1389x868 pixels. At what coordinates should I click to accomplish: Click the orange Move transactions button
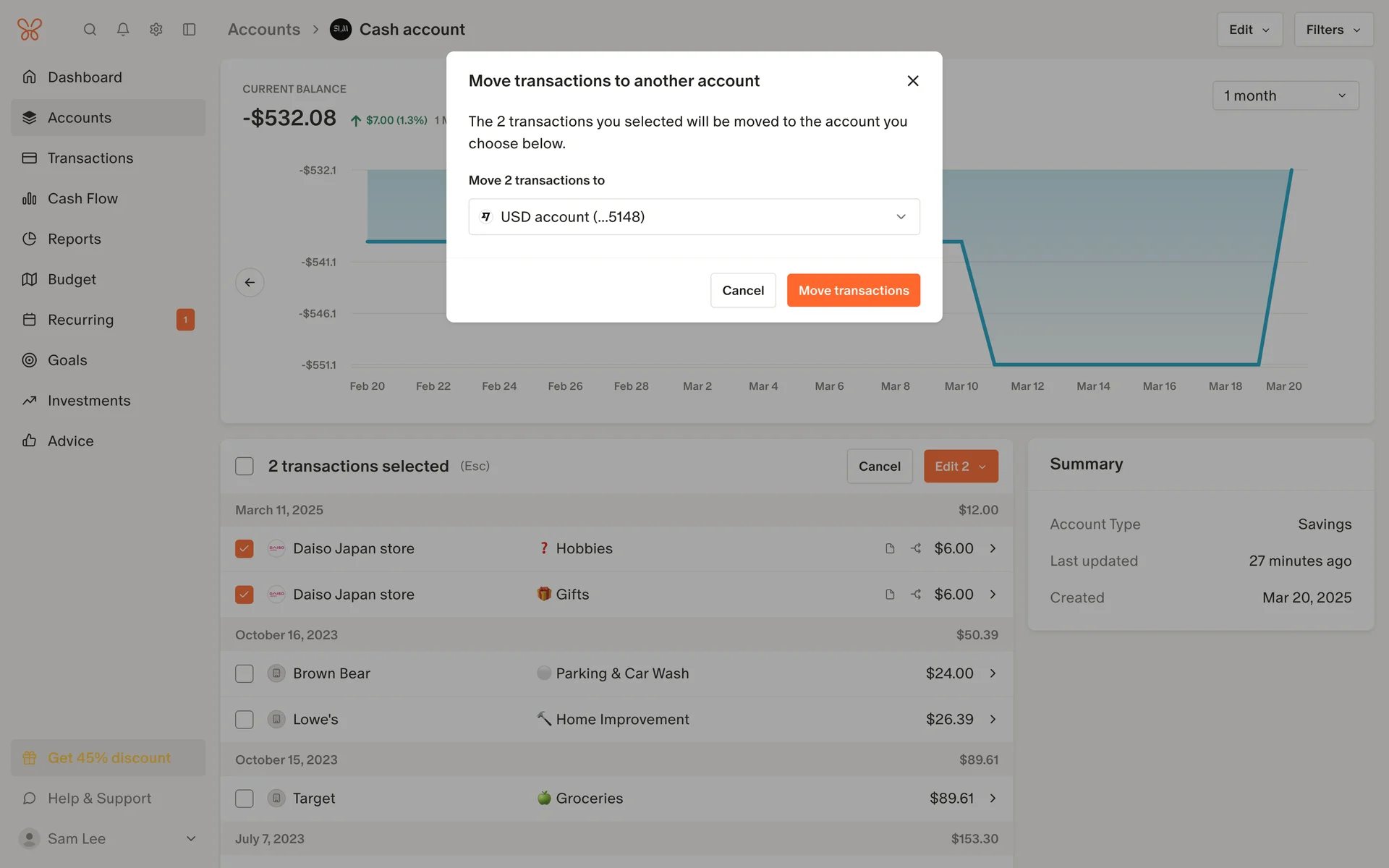click(x=853, y=290)
